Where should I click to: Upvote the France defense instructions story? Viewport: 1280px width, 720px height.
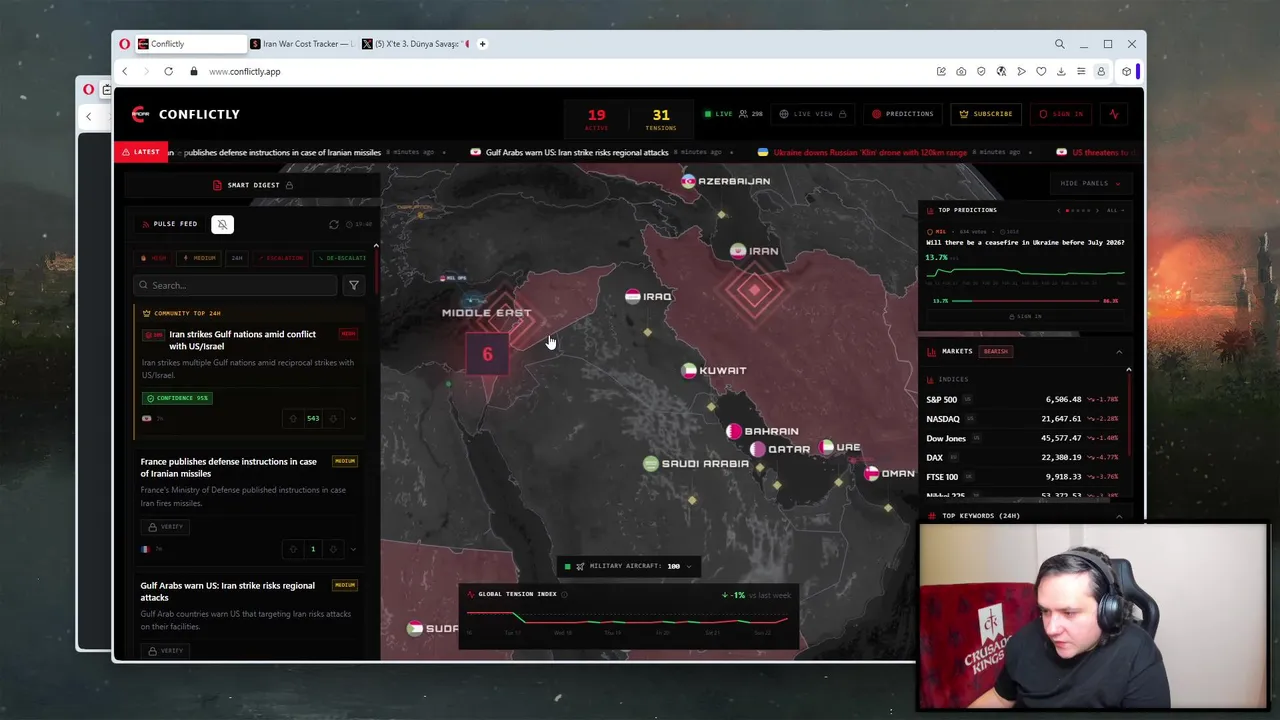(x=293, y=549)
